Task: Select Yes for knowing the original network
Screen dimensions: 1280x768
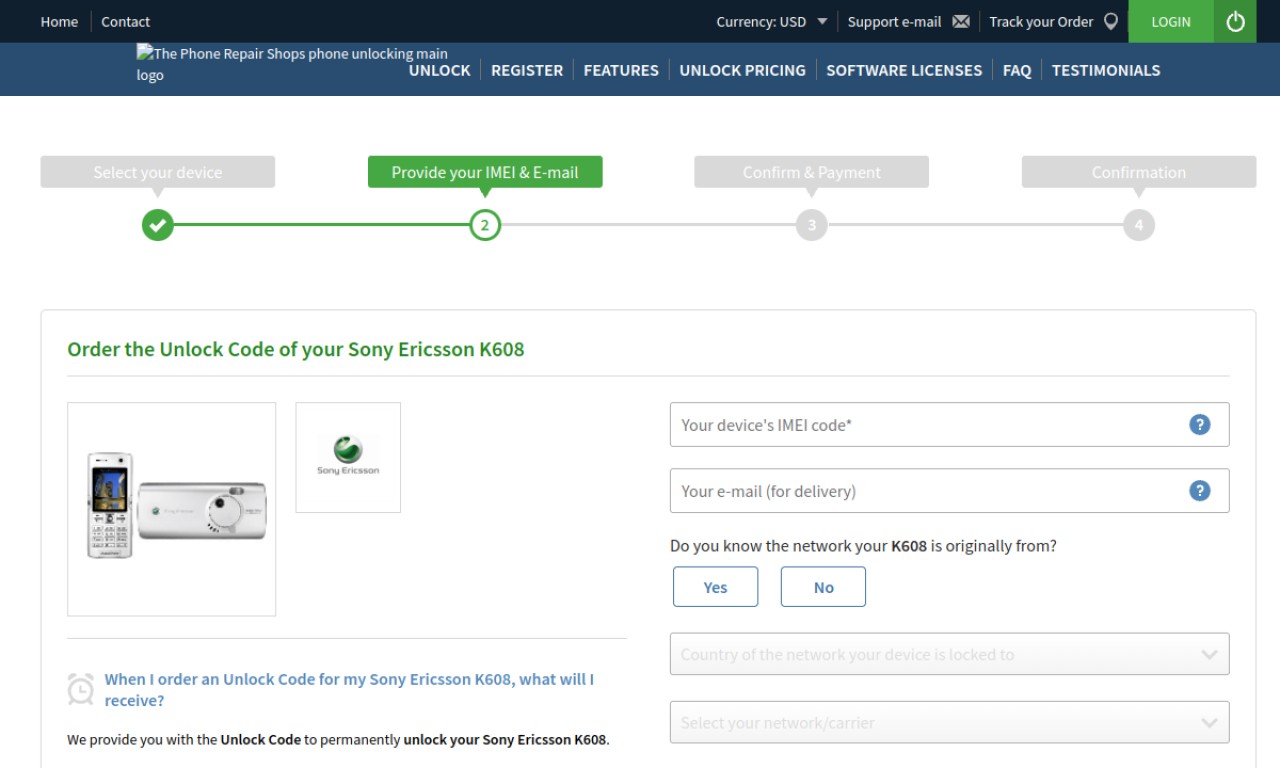Action: tap(715, 587)
